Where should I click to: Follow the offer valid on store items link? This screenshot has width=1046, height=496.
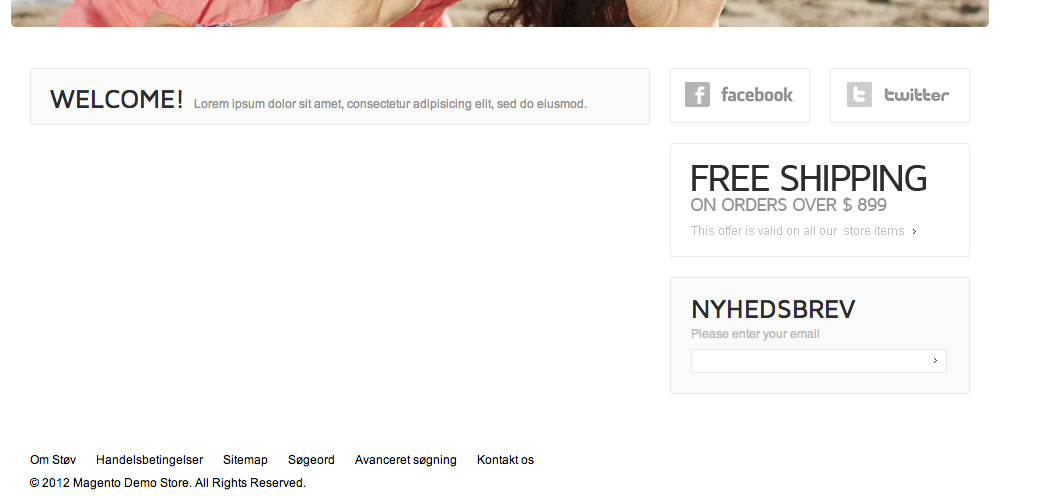pos(797,231)
